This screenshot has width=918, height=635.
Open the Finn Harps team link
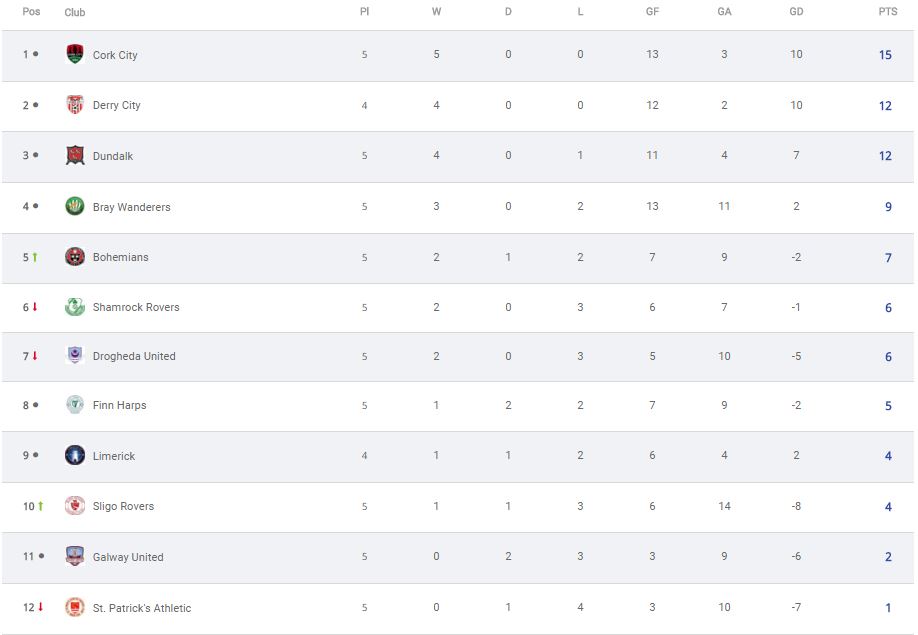(x=119, y=405)
